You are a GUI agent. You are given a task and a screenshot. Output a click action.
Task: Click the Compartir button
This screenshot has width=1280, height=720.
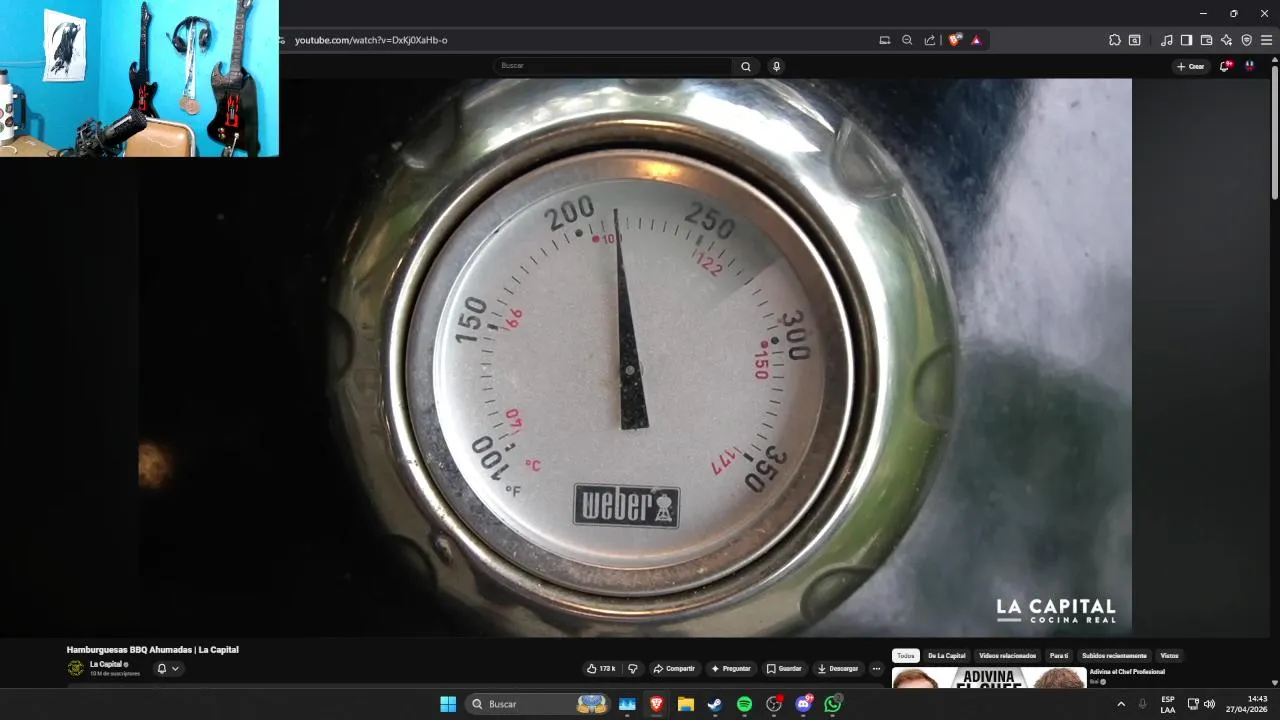coord(674,668)
